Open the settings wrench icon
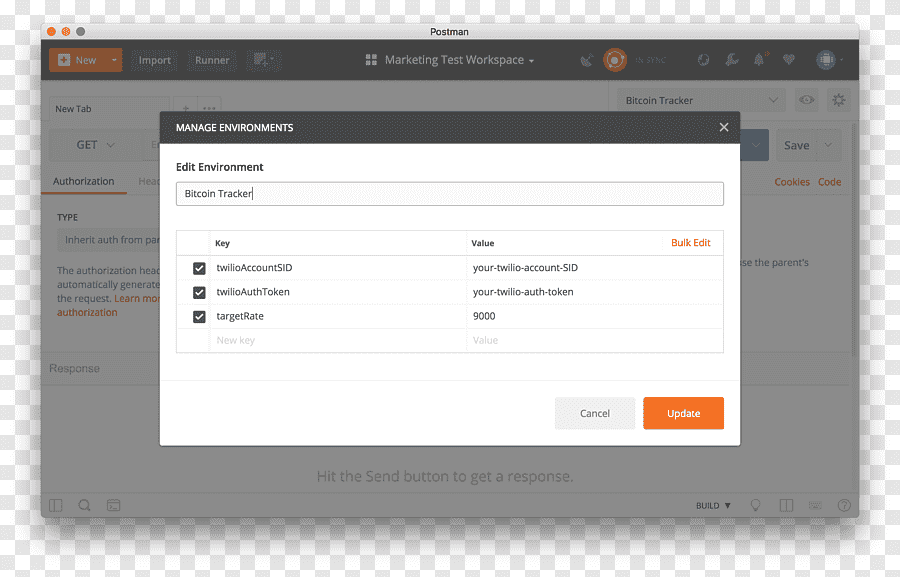Viewport: 900px width, 577px height. click(x=732, y=60)
